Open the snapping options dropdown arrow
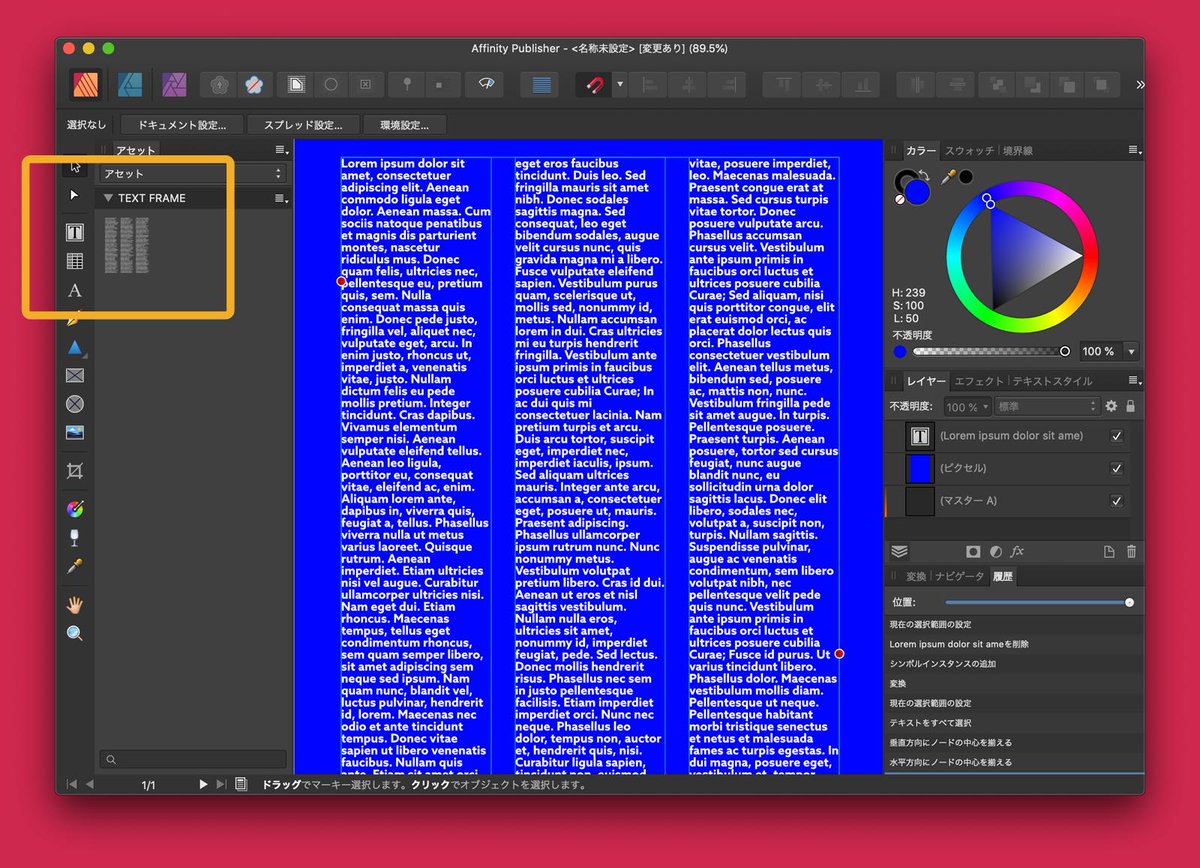The image size is (1200, 868). click(x=619, y=85)
